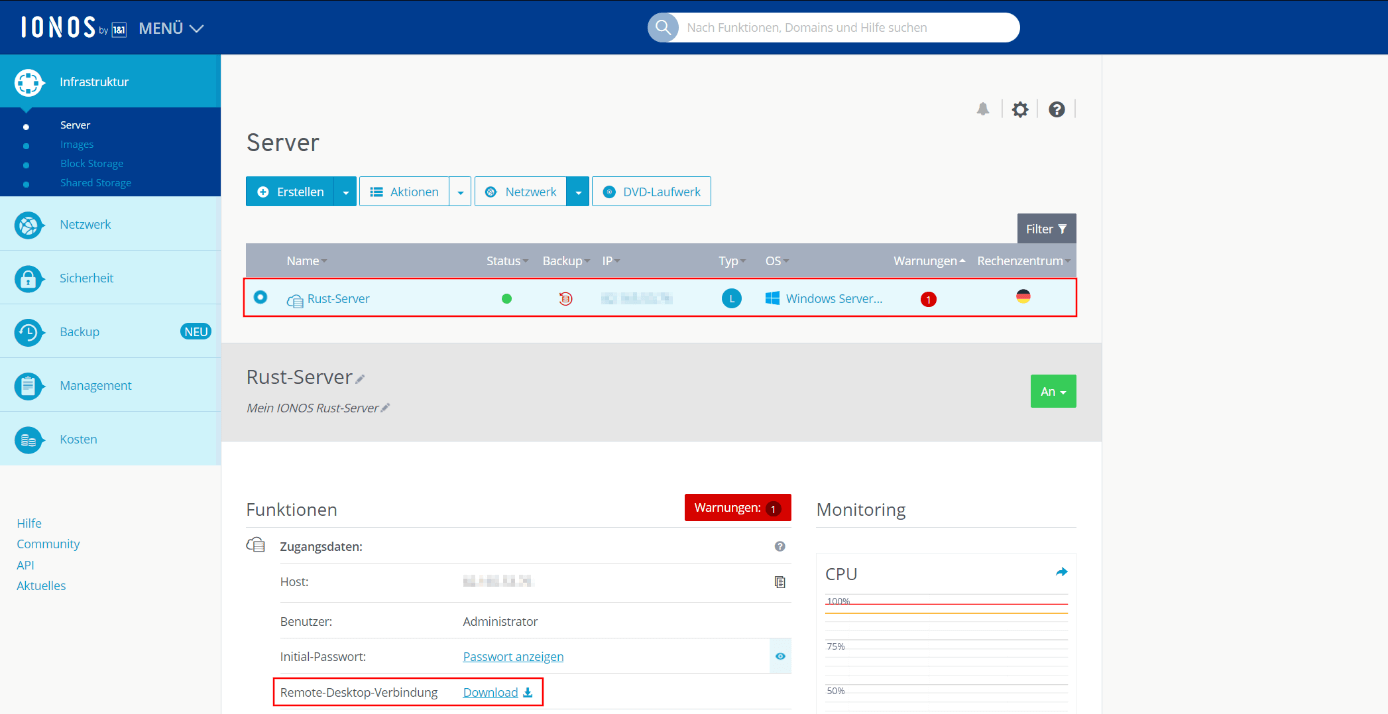Screen dimensions: 1388x714
Task: Sort the table by Status column
Action: 508,261
